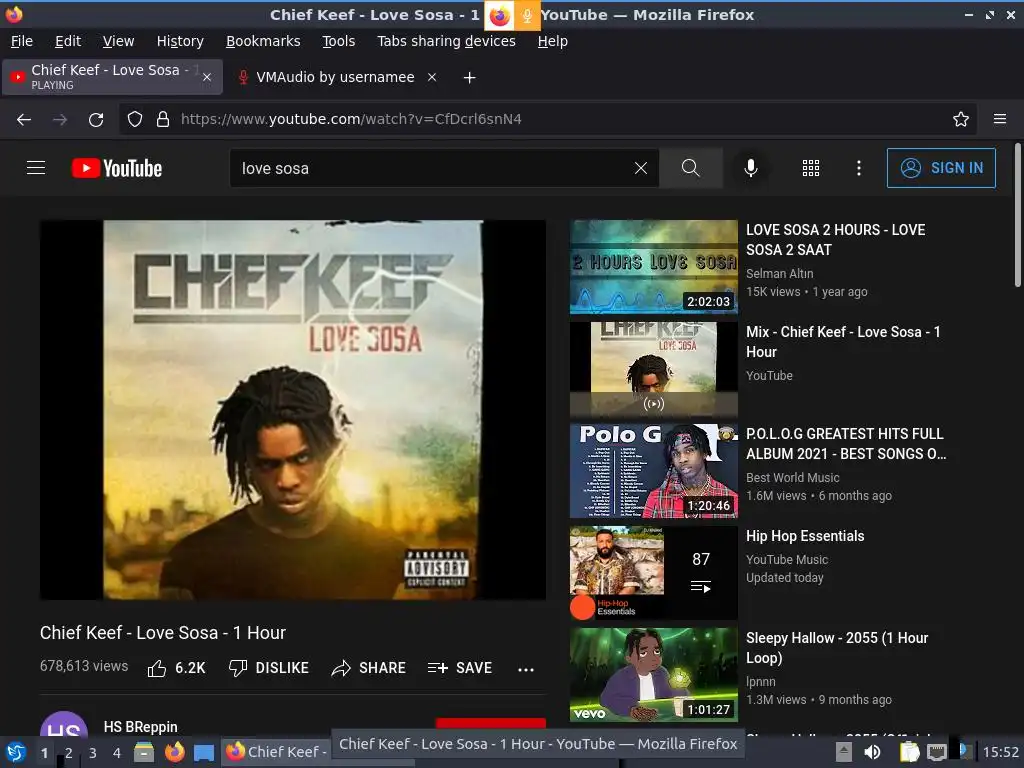Open Best World Music channel

point(792,477)
